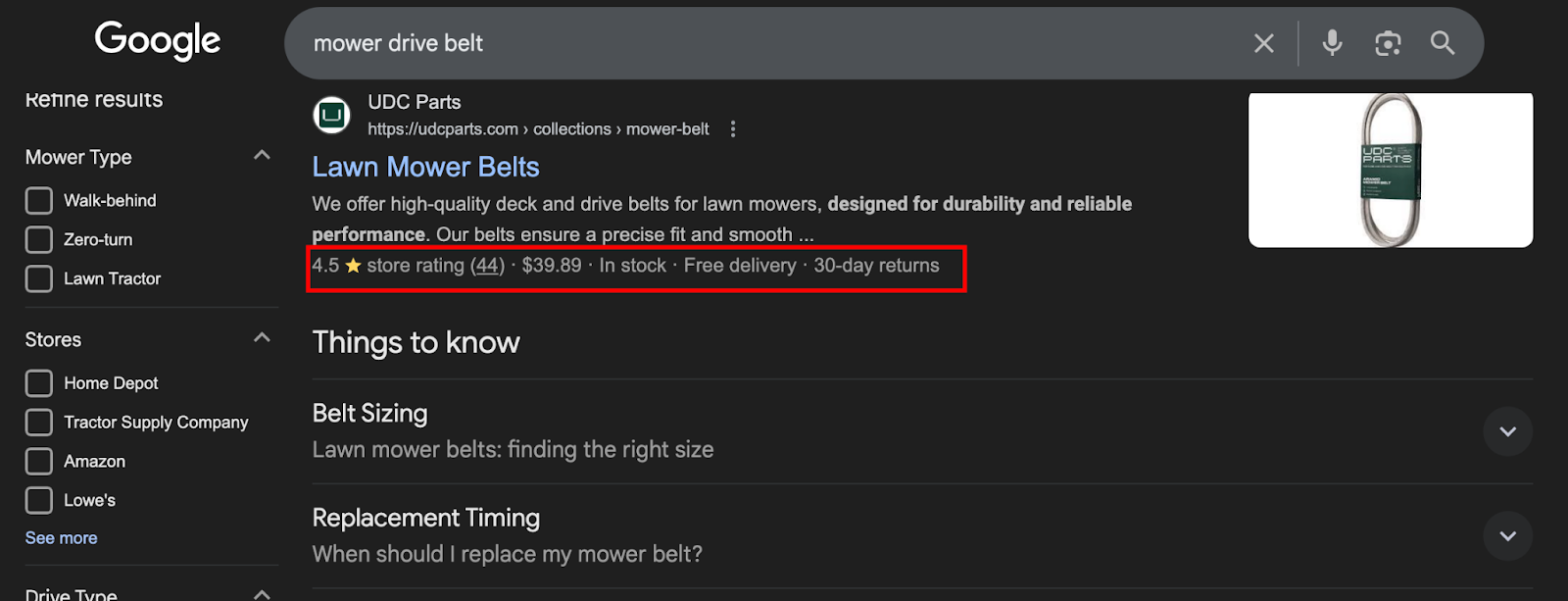The image size is (1568, 601).
Task: Select the Amazon store checkbox
Action: (x=39, y=462)
